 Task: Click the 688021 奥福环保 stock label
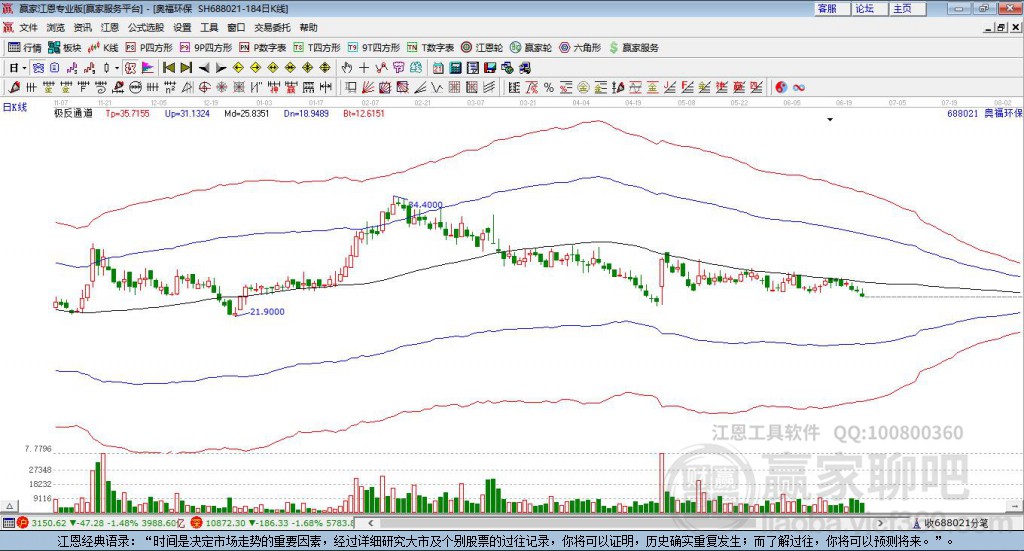click(985, 114)
